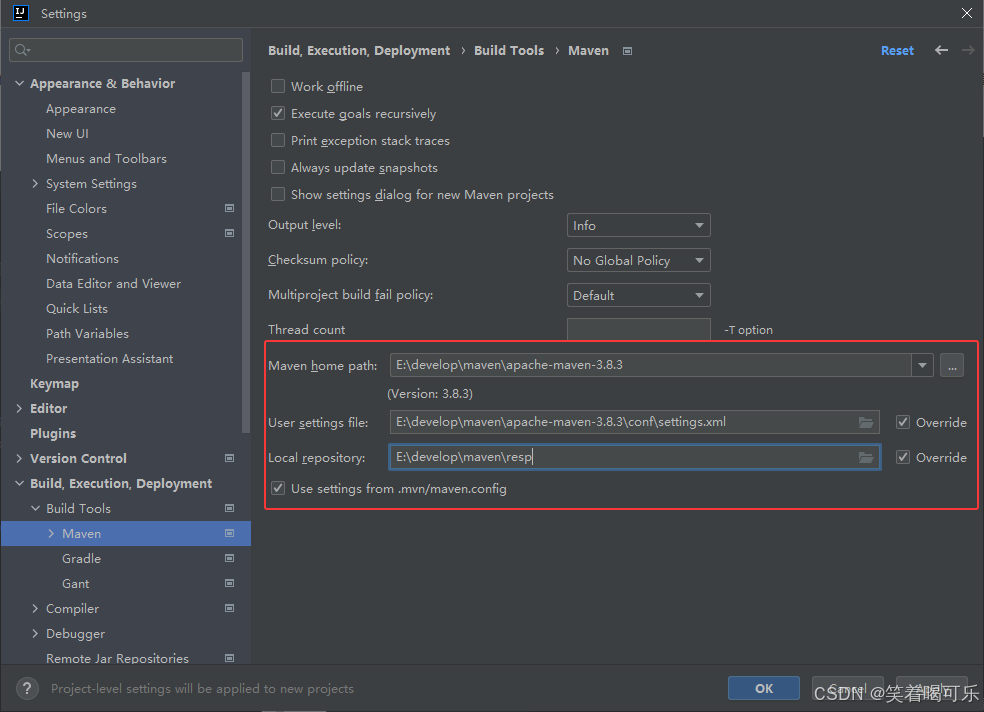Click project icon beside Scopes

(230, 233)
